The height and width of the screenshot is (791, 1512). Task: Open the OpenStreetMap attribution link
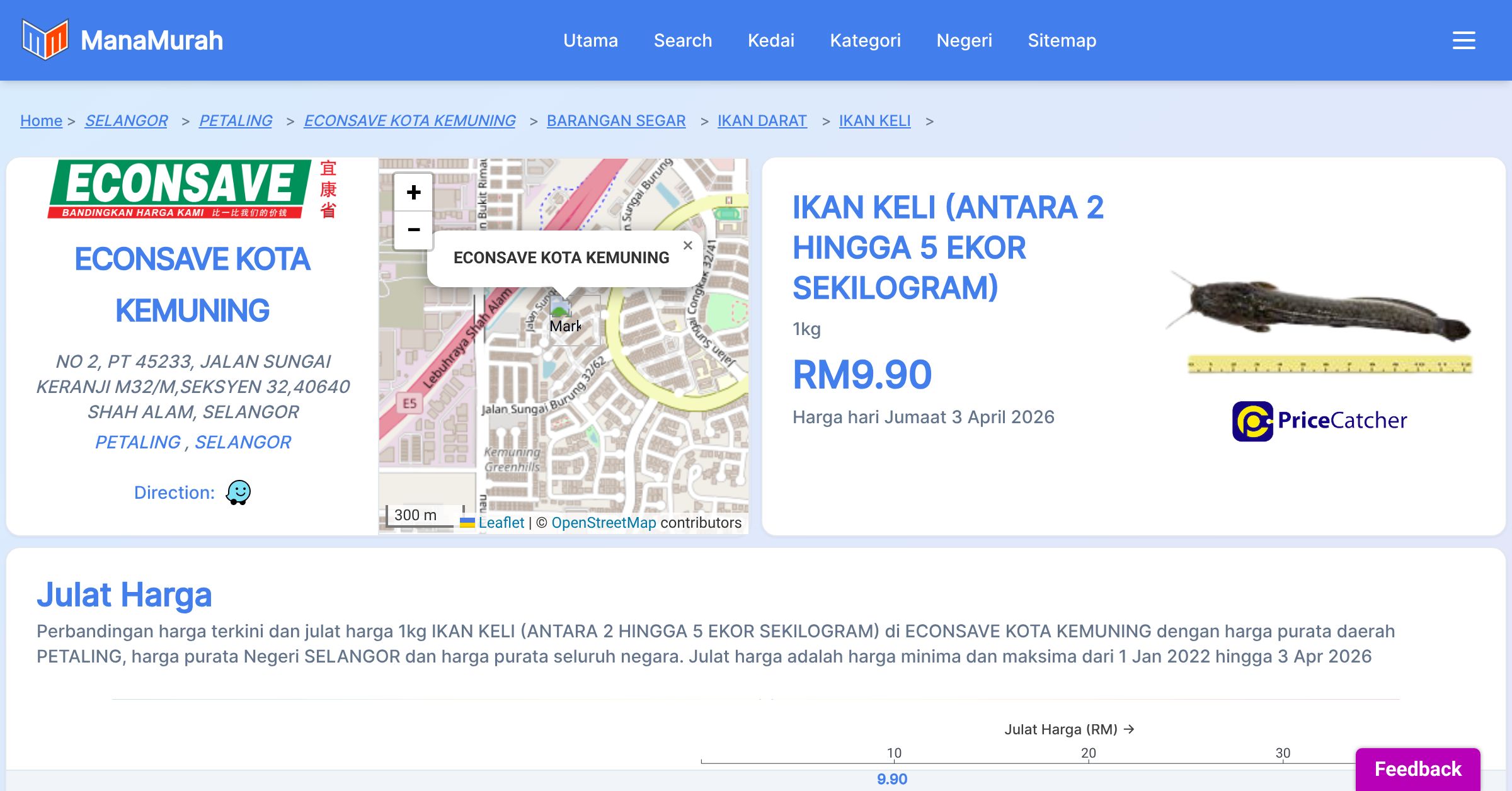point(604,523)
